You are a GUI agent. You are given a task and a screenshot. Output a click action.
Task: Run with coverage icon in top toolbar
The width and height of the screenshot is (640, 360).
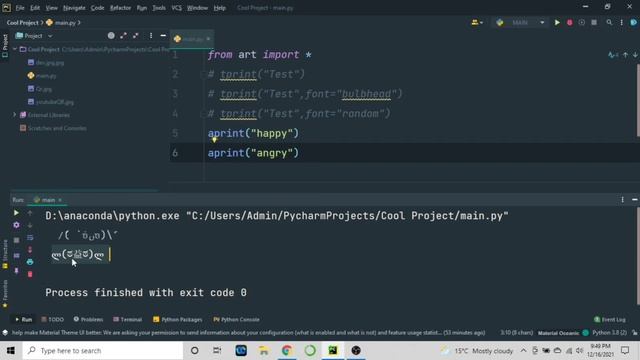tap(582, 23)
